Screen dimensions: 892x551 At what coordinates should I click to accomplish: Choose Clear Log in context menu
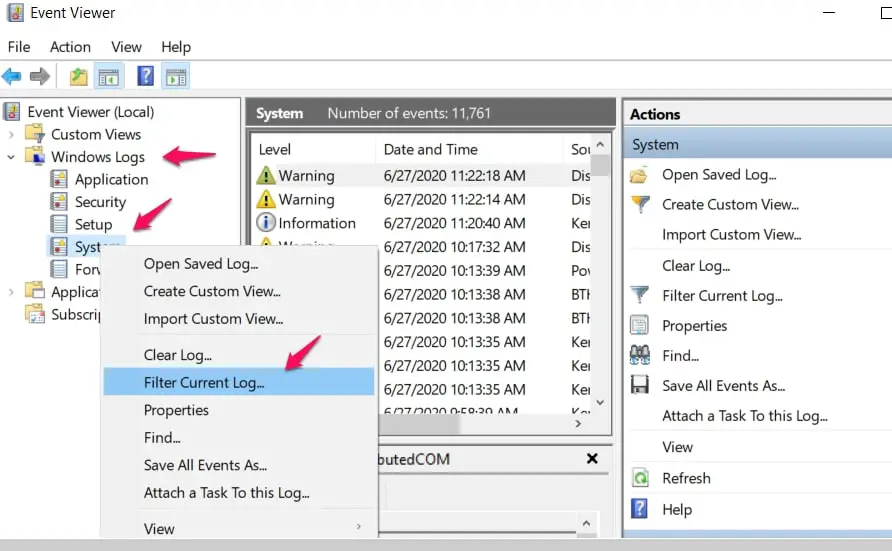tap(239, 355)
